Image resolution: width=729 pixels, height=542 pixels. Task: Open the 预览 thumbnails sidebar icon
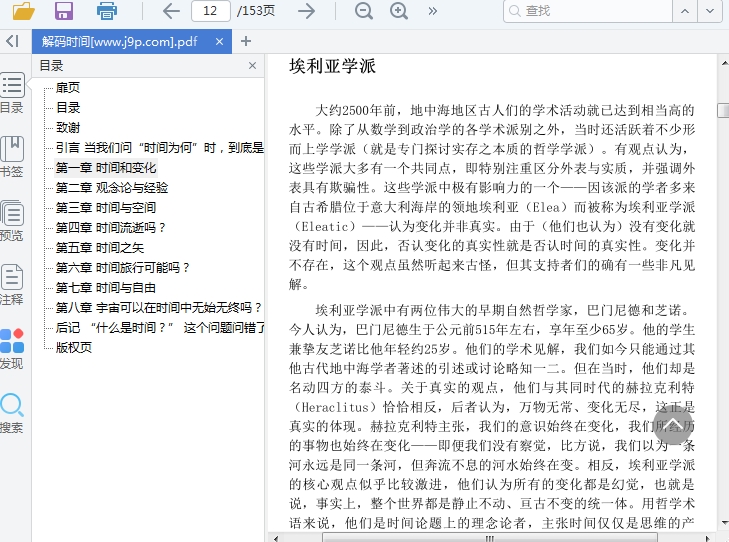click(x=12, y=221)
